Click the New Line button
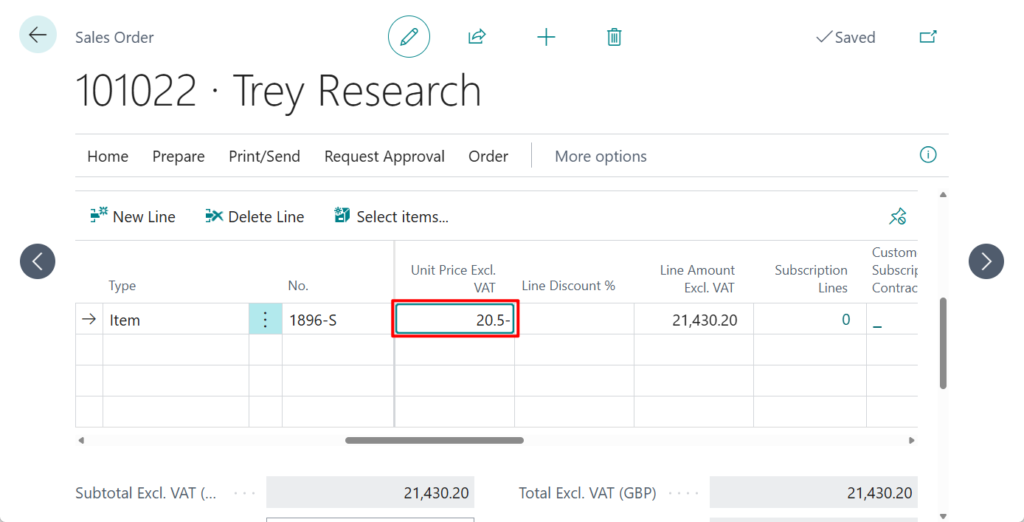The height and width of the screenshot is (522, 1024). 133,216
